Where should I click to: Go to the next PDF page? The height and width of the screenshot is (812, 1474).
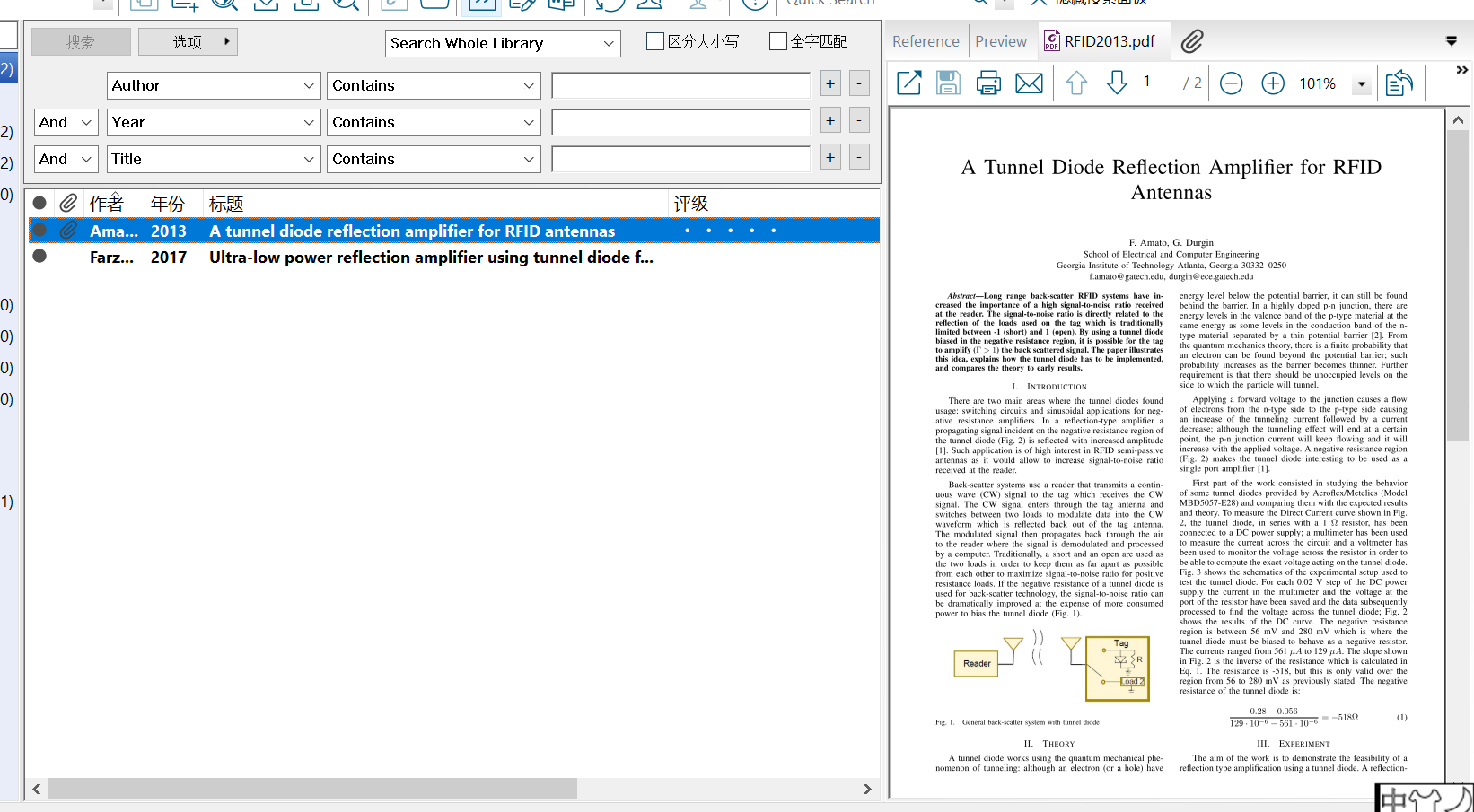pyautogui.click(x=1117, y=83)
